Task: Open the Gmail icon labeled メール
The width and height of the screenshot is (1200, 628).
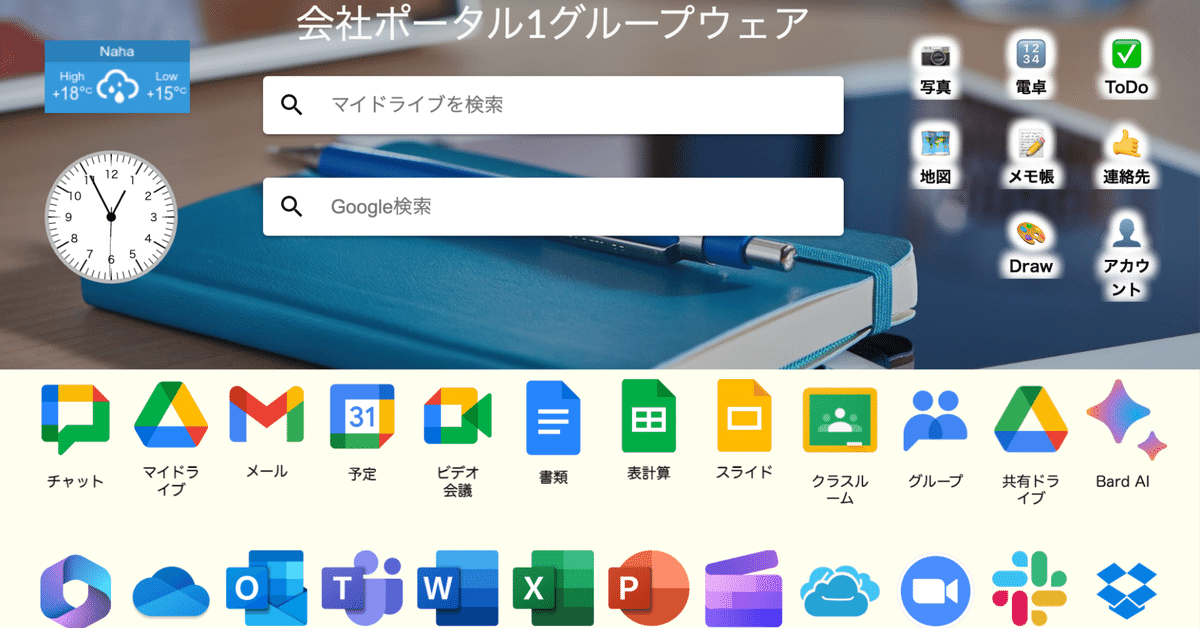Action: (266, 414)
